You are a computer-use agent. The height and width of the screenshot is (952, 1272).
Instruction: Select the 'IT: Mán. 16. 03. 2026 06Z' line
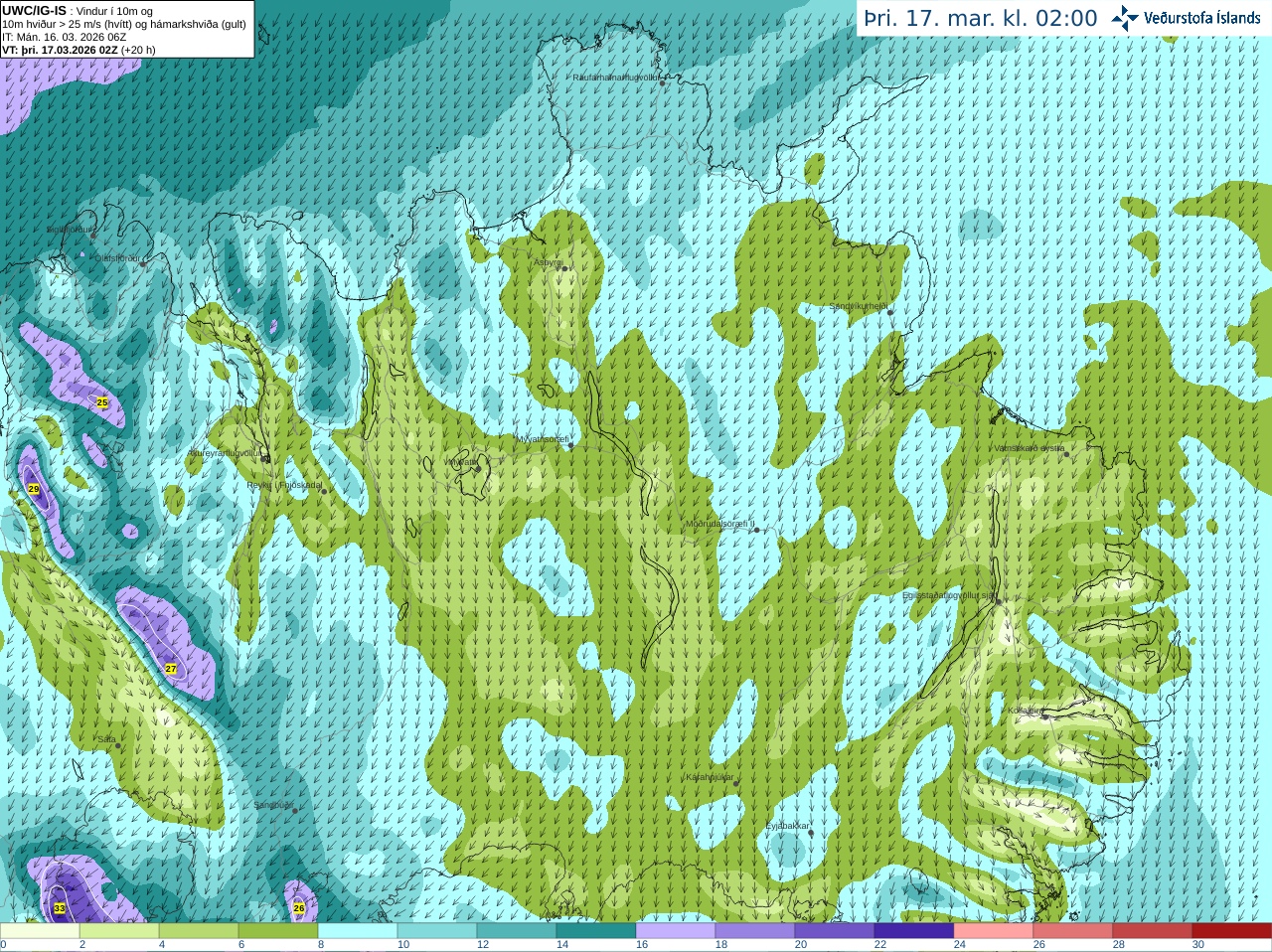click(x=64, y=37)
